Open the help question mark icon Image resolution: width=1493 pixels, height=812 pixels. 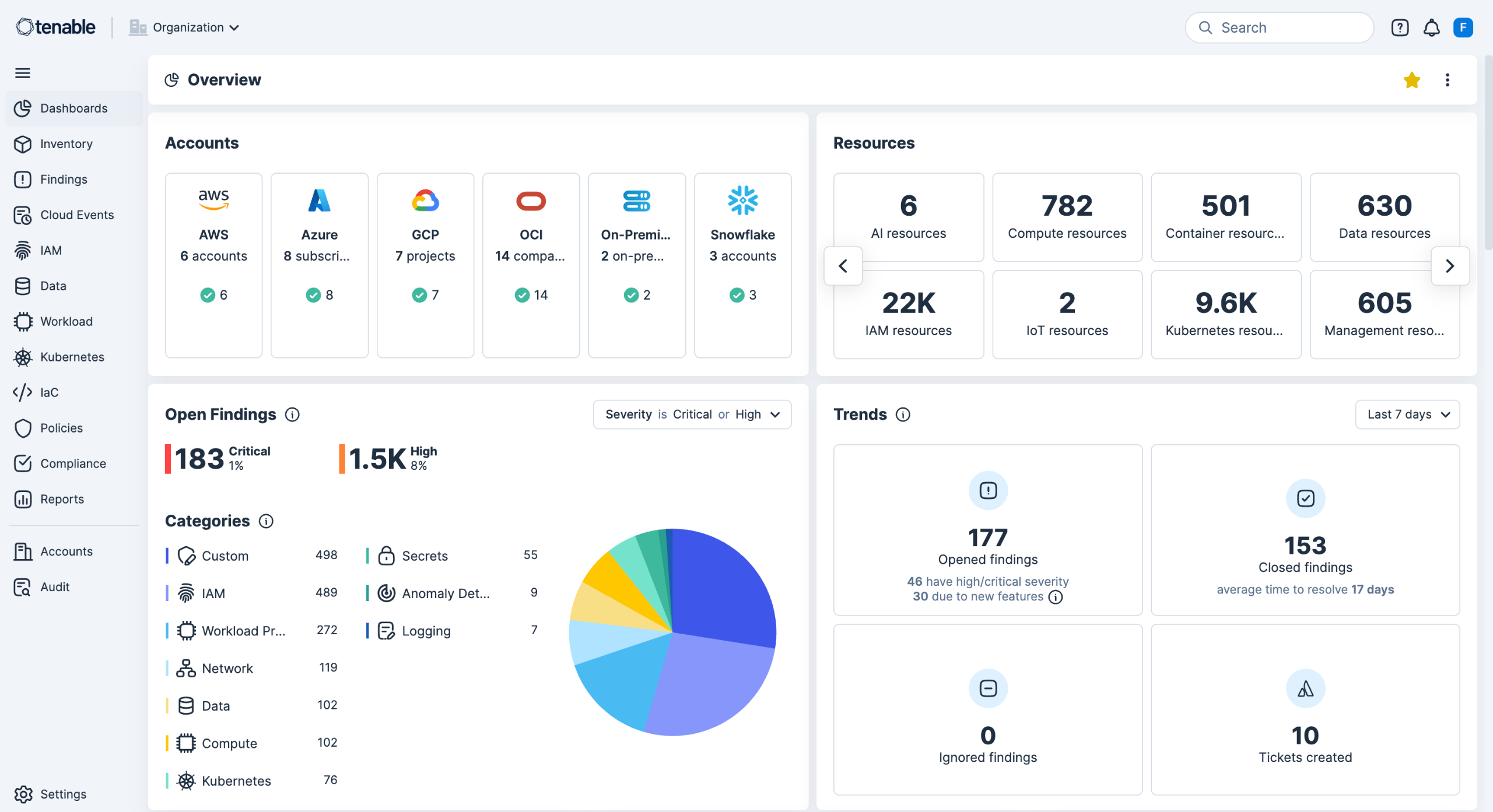coord(1400,27)
